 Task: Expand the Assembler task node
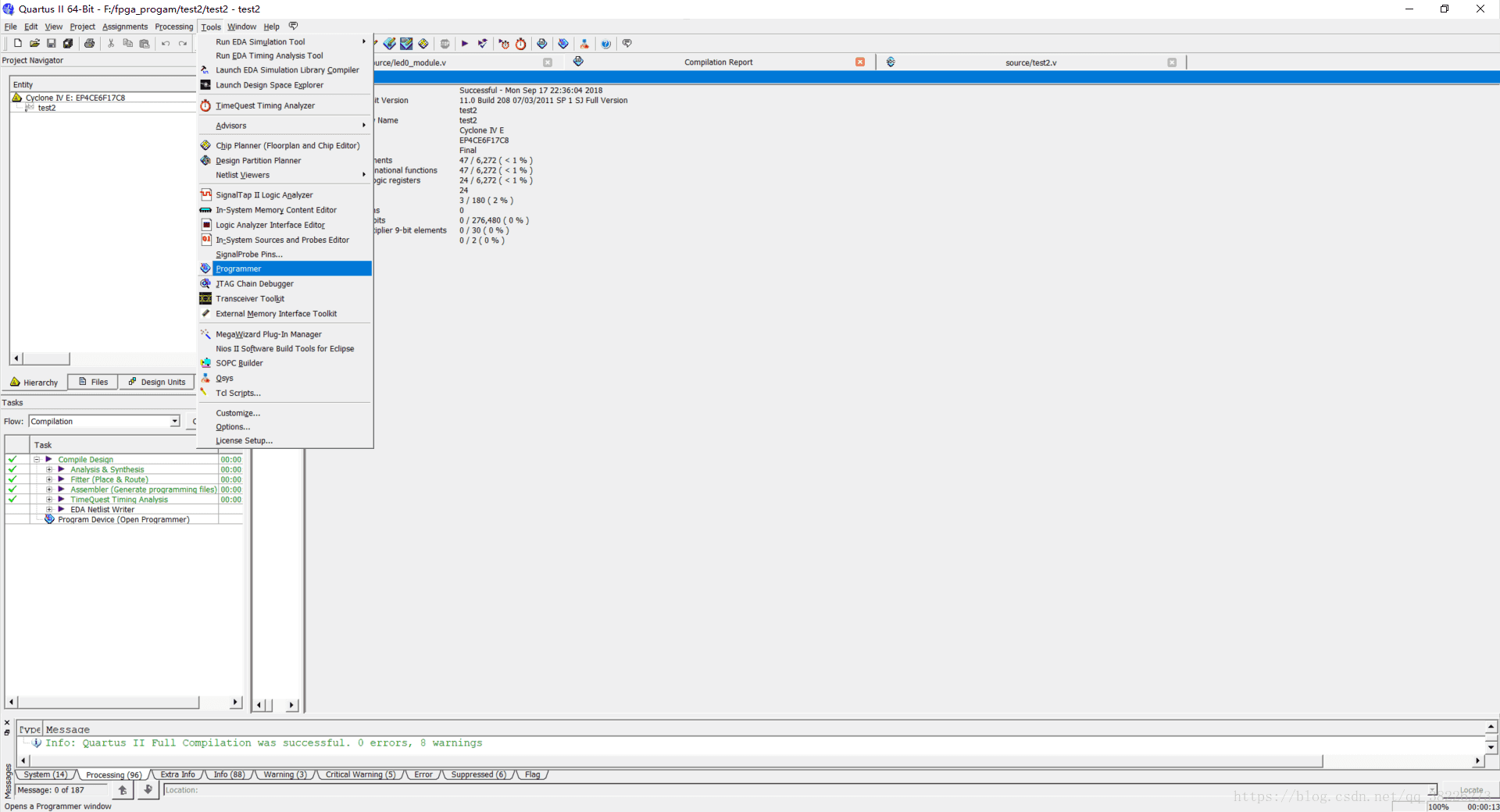49,490
